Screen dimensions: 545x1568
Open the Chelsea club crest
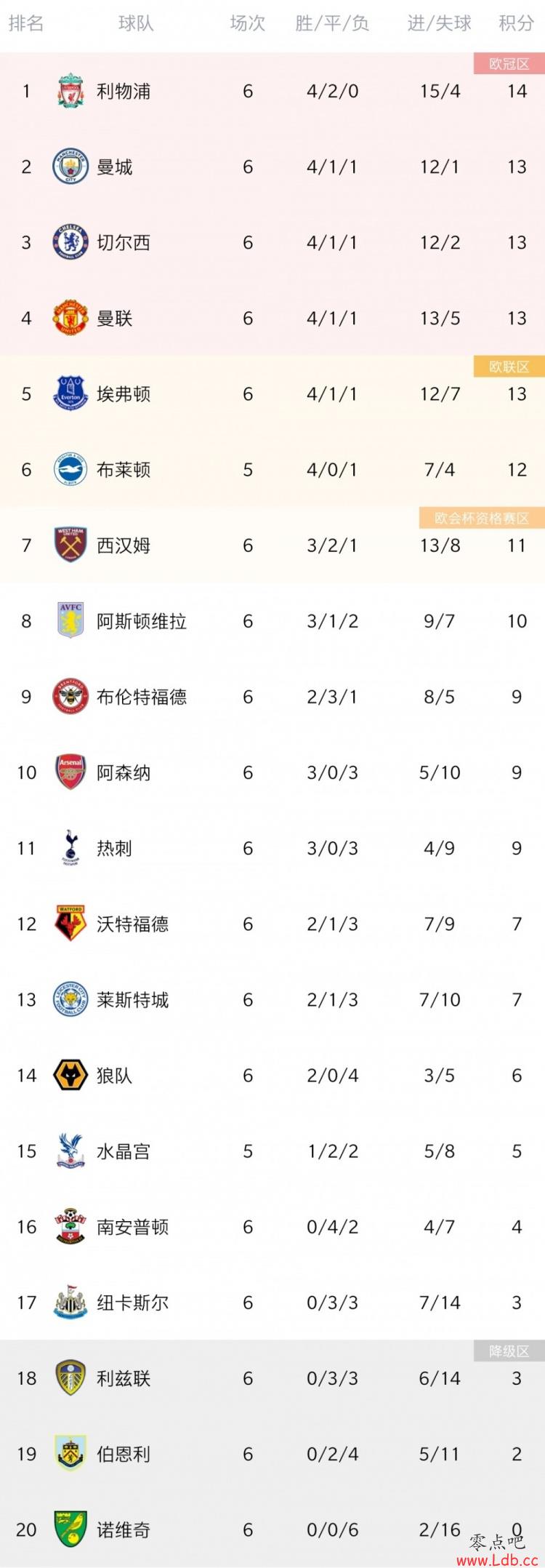pyautogui.click(x=70, y=242)
